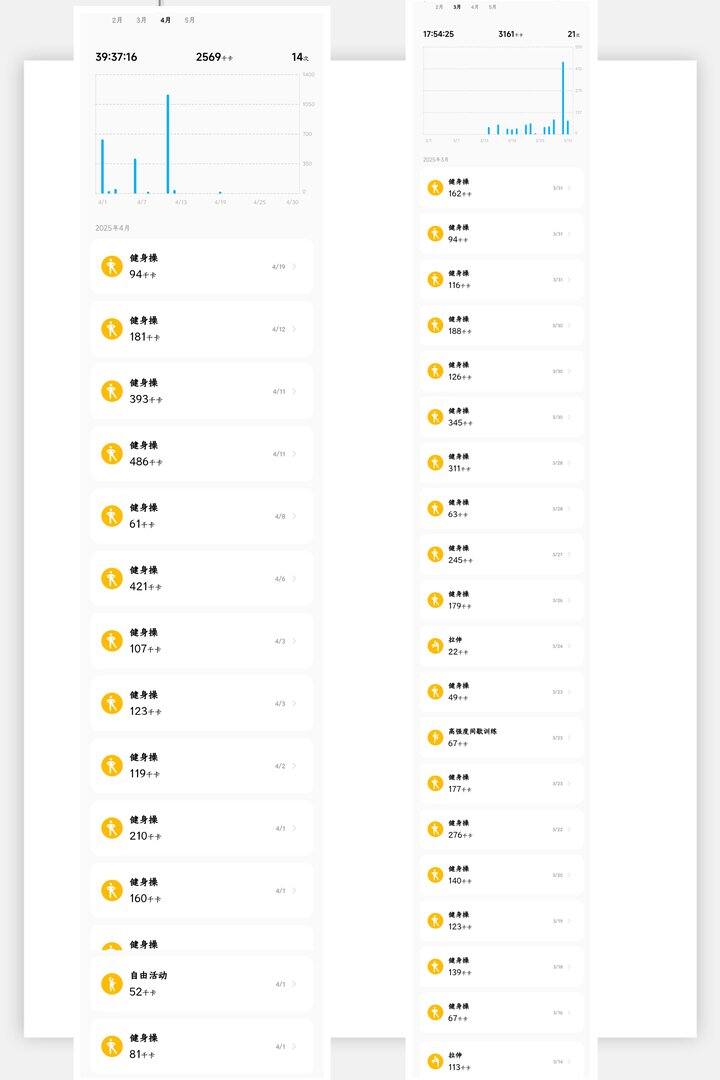Image resolution: width=720 pixels, height=1080 pixels.
Task: Select 3月 tab above 2569 total
Action: (x=141, y=21)
